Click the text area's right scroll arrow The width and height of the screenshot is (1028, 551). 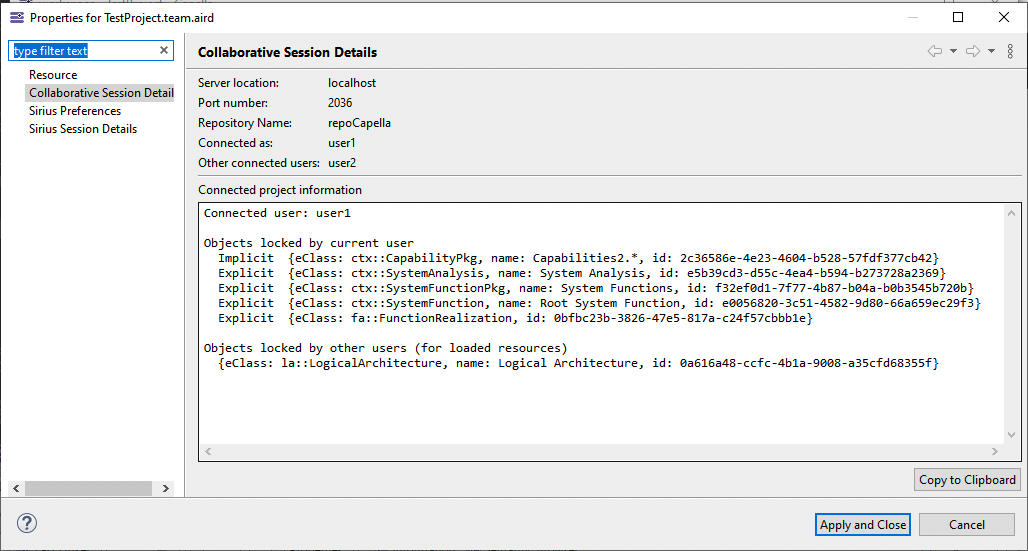click(x=994, y=453)
